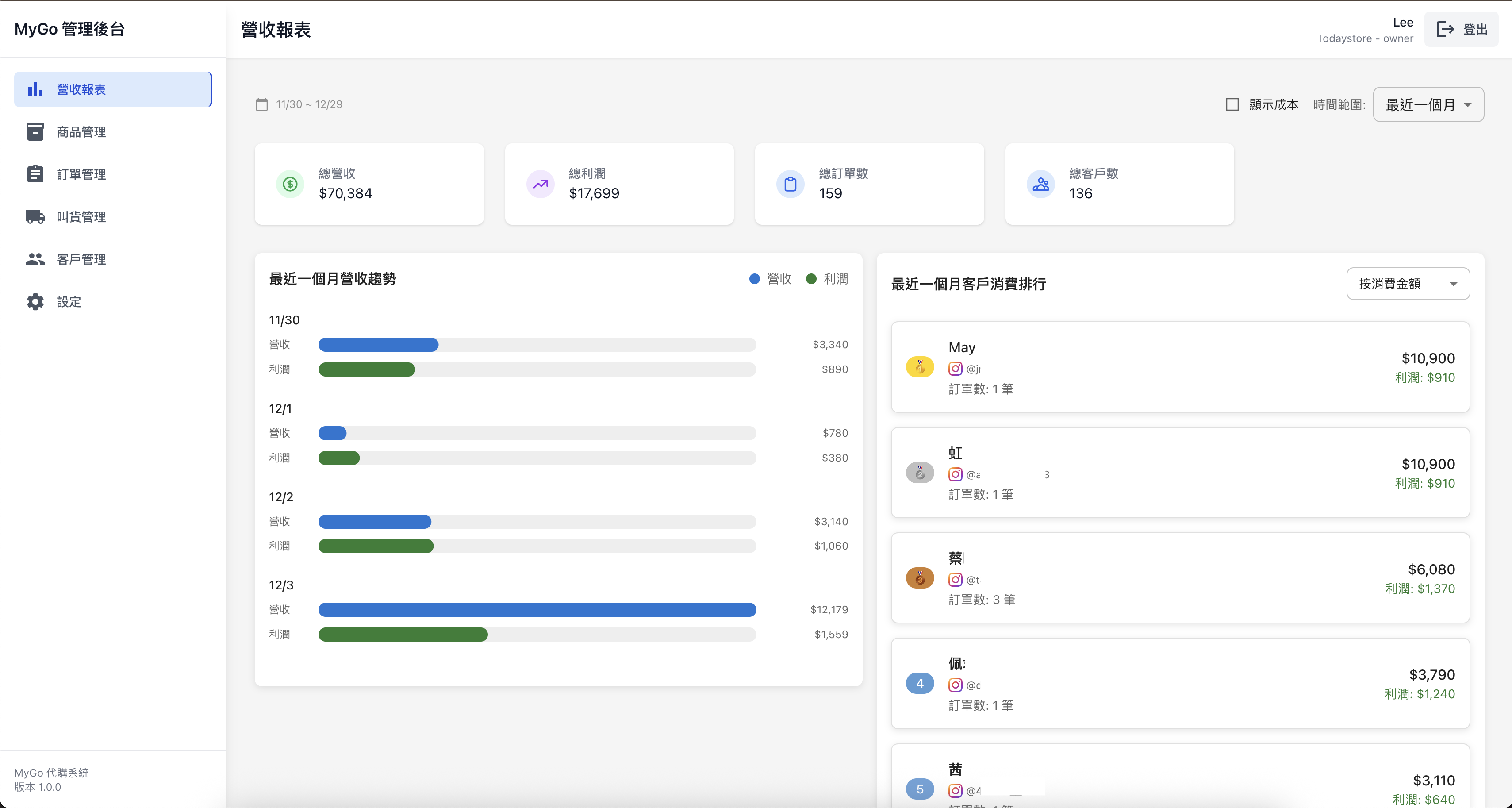Select 客戶管理 from the navigation menu
Image resolution: width=1512 pixels, height=808 pixels.
pos(81,259)
